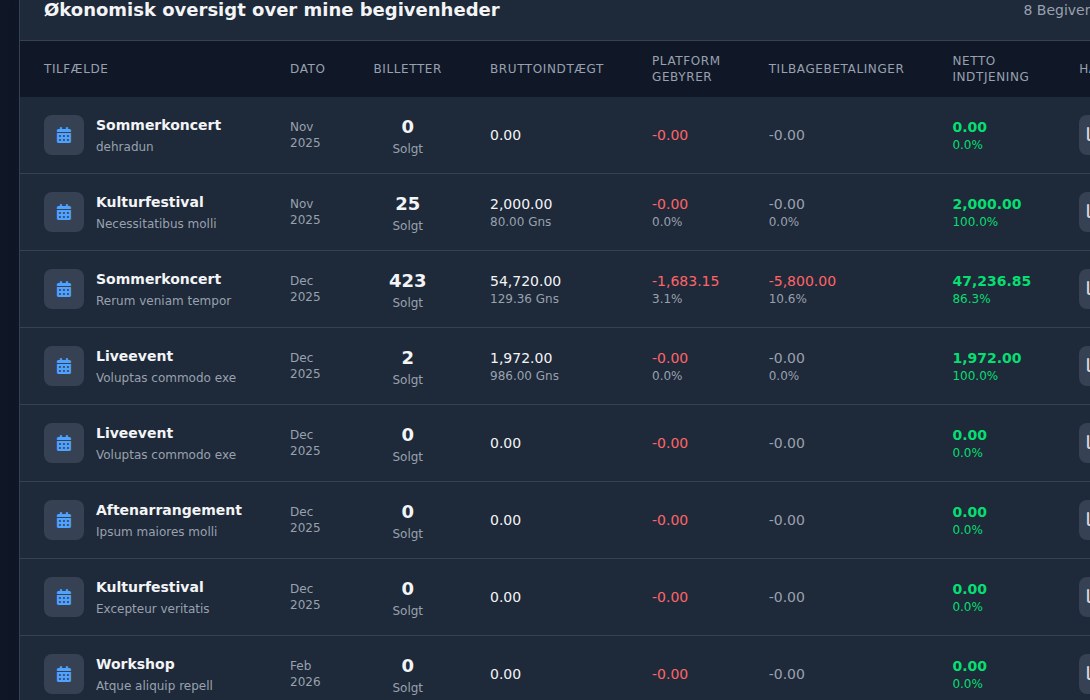
Task: Select the Kulturfestival title above Necessitatibus molli
Action: [x=149, y=202]
